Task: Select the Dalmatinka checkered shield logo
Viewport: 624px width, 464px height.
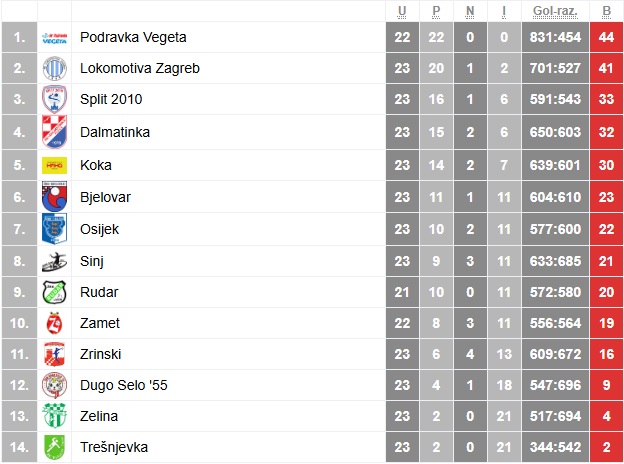Action: [x=55, y=132]
